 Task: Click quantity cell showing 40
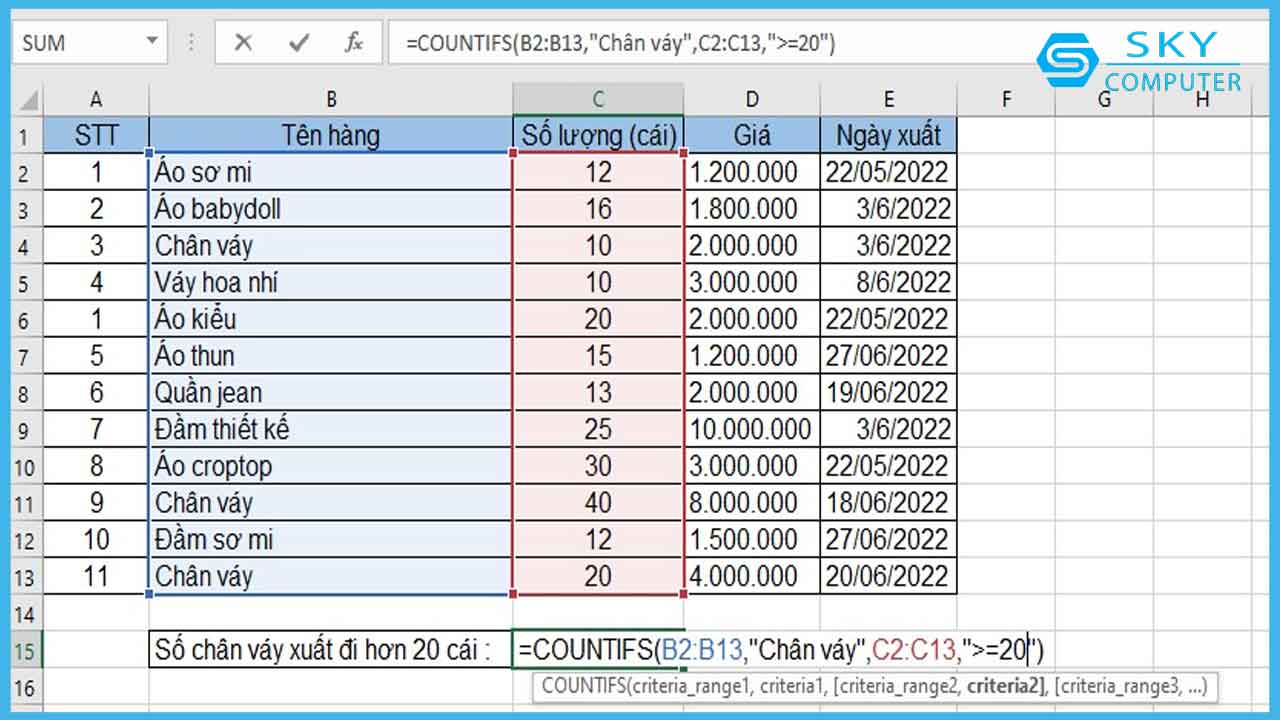coord(598,503)
